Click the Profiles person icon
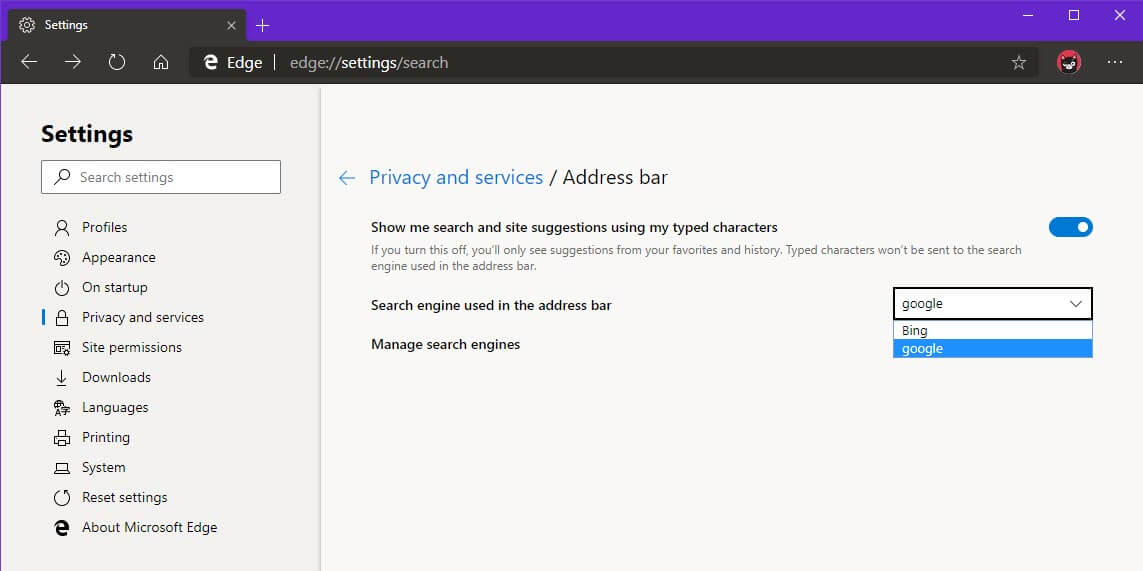The height and width of the screenshot is (571, 1143). tap(62, 228)
